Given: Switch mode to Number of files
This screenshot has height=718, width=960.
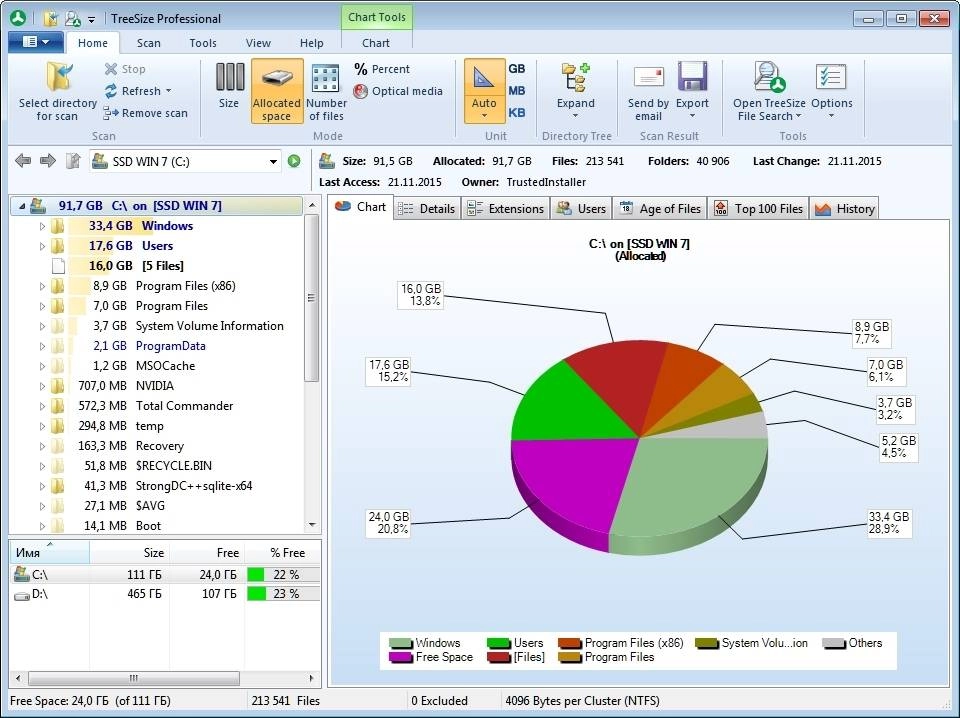Looking at the screenshot, I should pyautogui.click(x=326, y=92).
